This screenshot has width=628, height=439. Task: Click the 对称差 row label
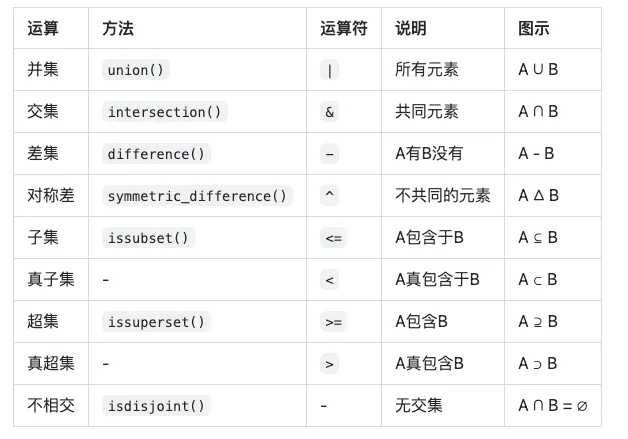pyautogui.click(x=51, y=196)
